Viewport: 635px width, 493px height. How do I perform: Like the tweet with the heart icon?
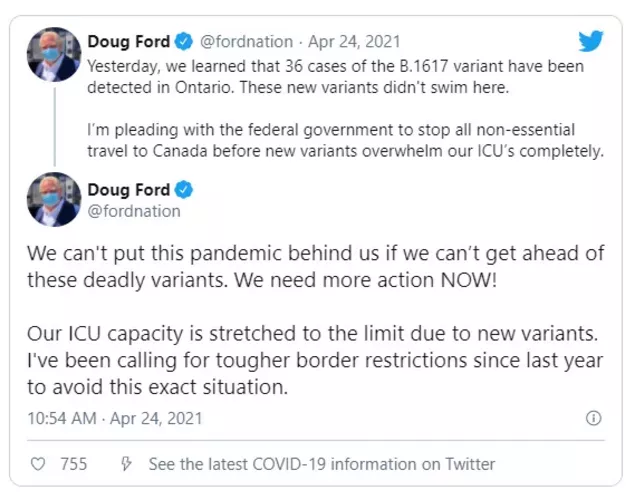pos(38,464)
